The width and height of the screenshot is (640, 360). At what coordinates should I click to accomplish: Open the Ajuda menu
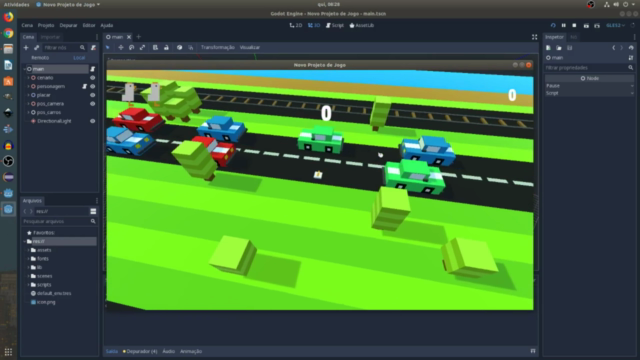pyautogui.click(x=107, y=25)
